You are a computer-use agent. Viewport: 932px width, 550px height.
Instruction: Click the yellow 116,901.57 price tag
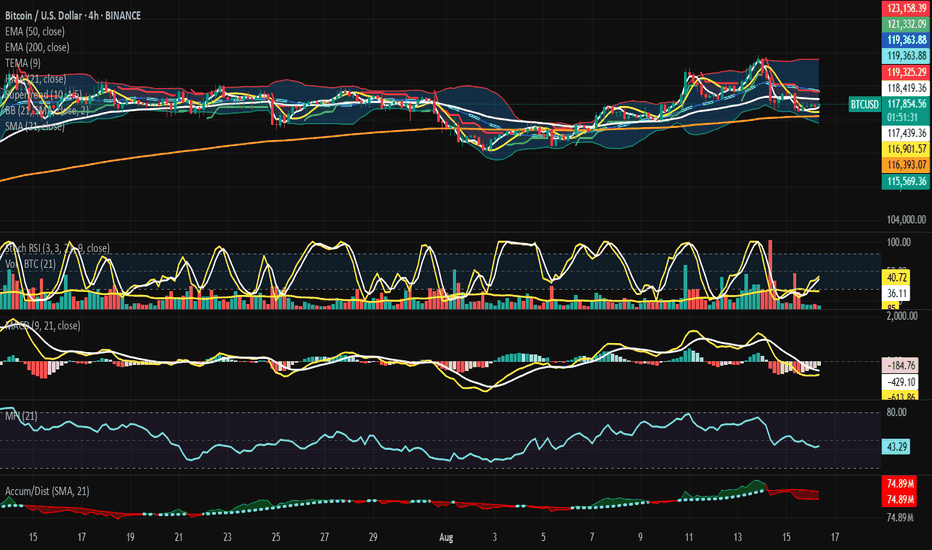906,149
